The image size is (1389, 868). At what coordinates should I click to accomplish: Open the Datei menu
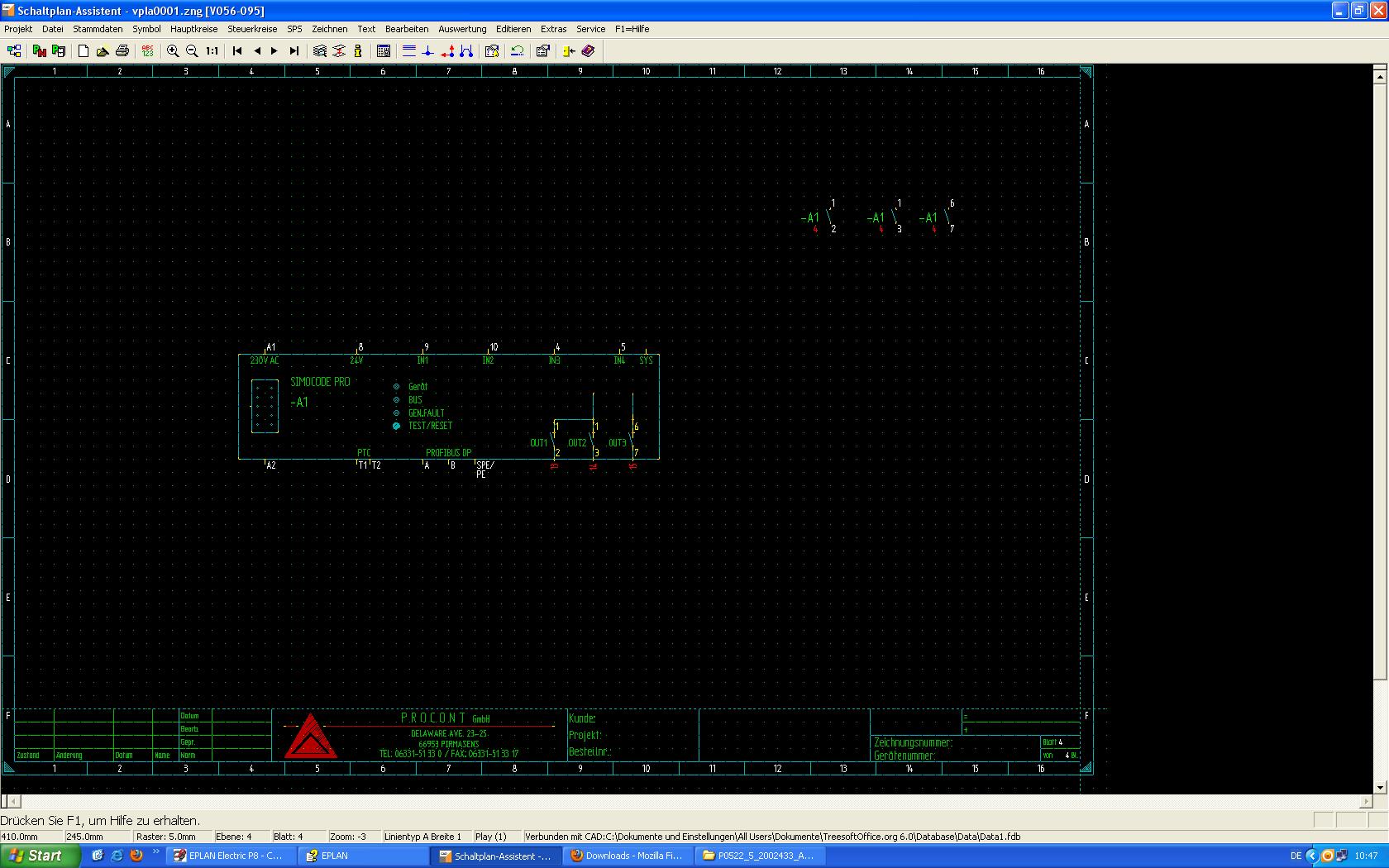point(53,29)
